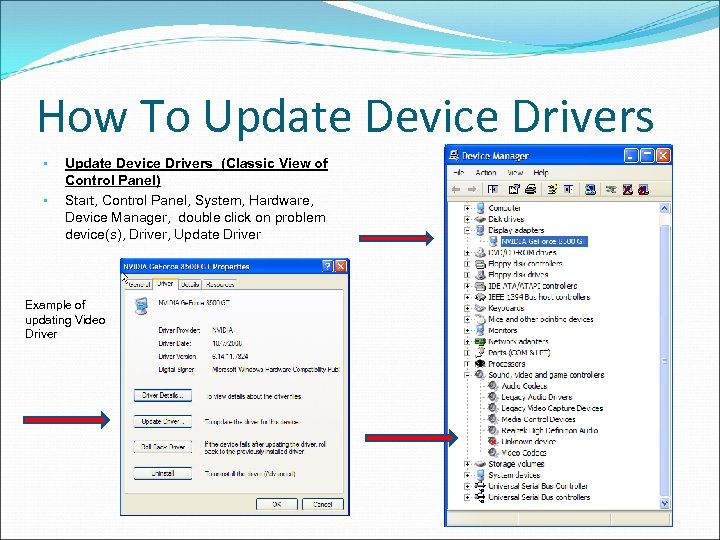Click the Display adapters monitor icon
Screen dimensions: 720x540
480,230
